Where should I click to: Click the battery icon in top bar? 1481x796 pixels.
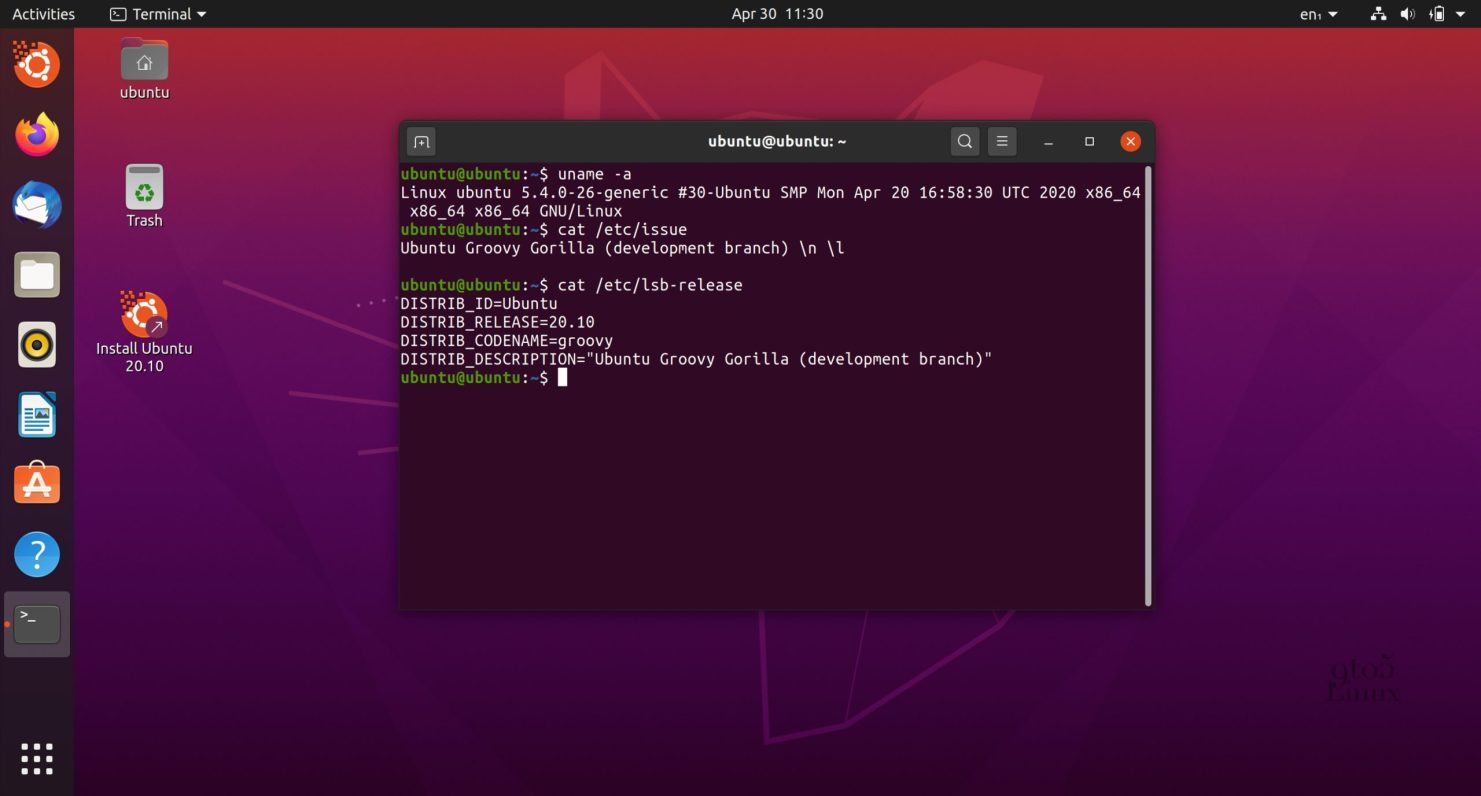(1437, 14)
